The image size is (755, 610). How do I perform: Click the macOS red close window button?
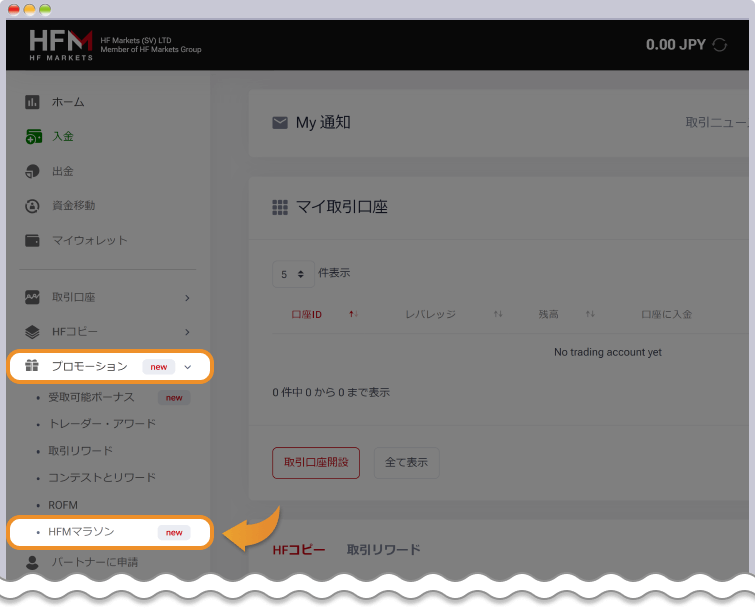14,10
